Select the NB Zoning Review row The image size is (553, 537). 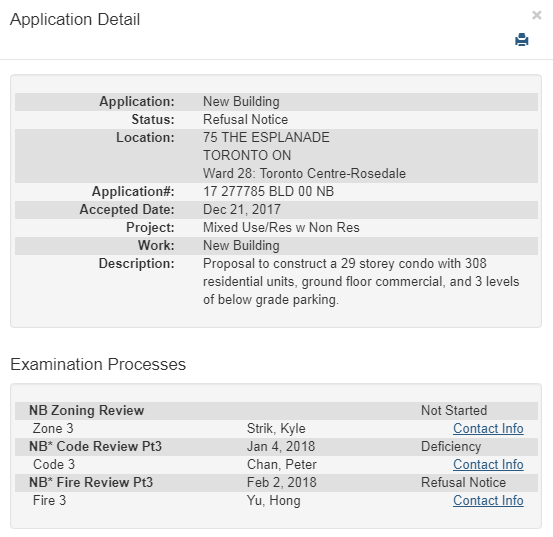coord(276,410)
